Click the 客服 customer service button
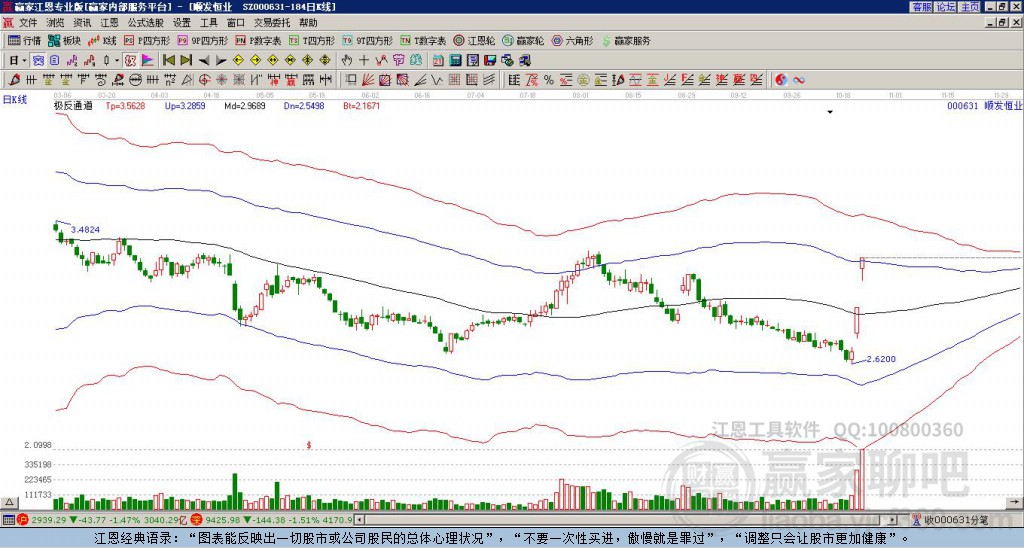The height and width of the screenshot is (548, 1024). 922,7
